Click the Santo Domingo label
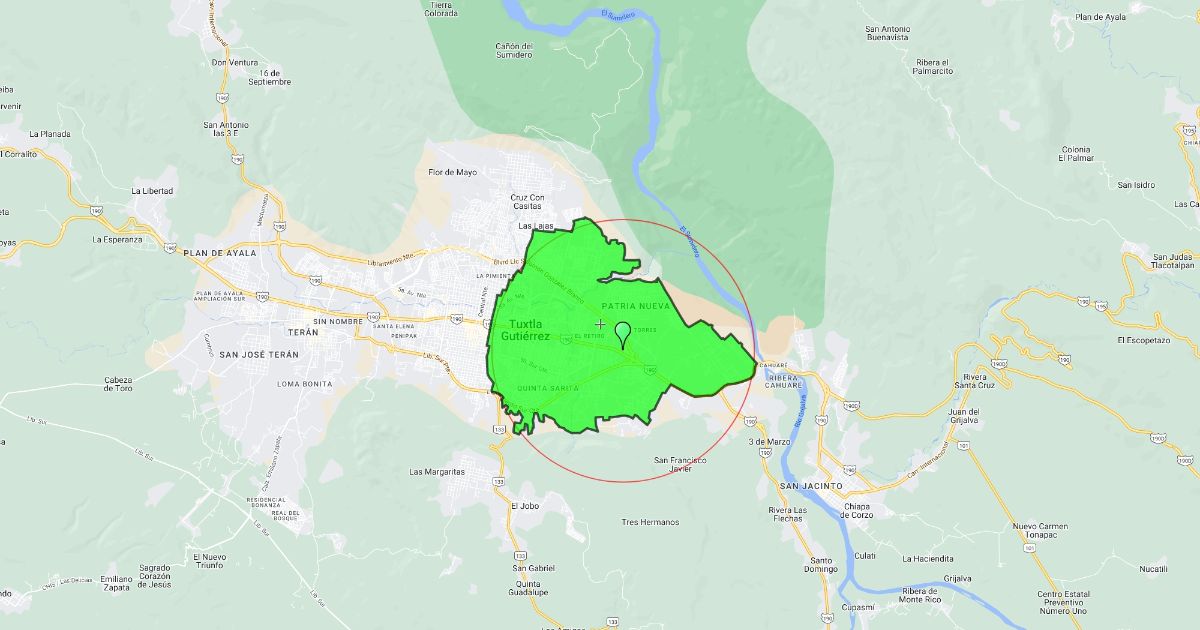The width and height of the screenshot is (1200, 630). 822,565
